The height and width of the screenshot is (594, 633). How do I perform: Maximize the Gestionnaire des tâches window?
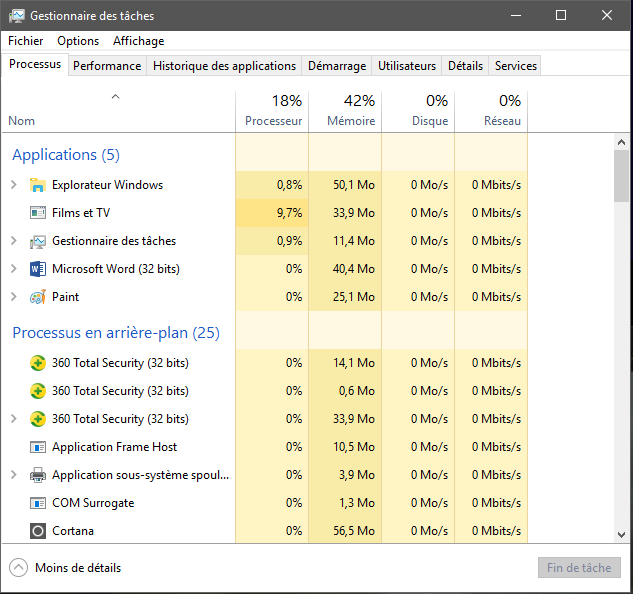(x=561, y=15)
